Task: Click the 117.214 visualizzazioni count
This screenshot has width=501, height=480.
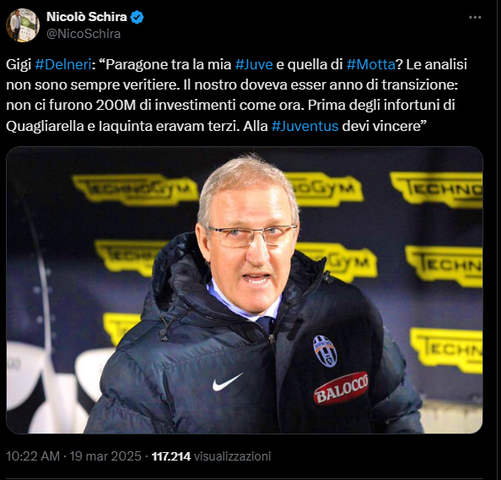Action: point(211,456)
